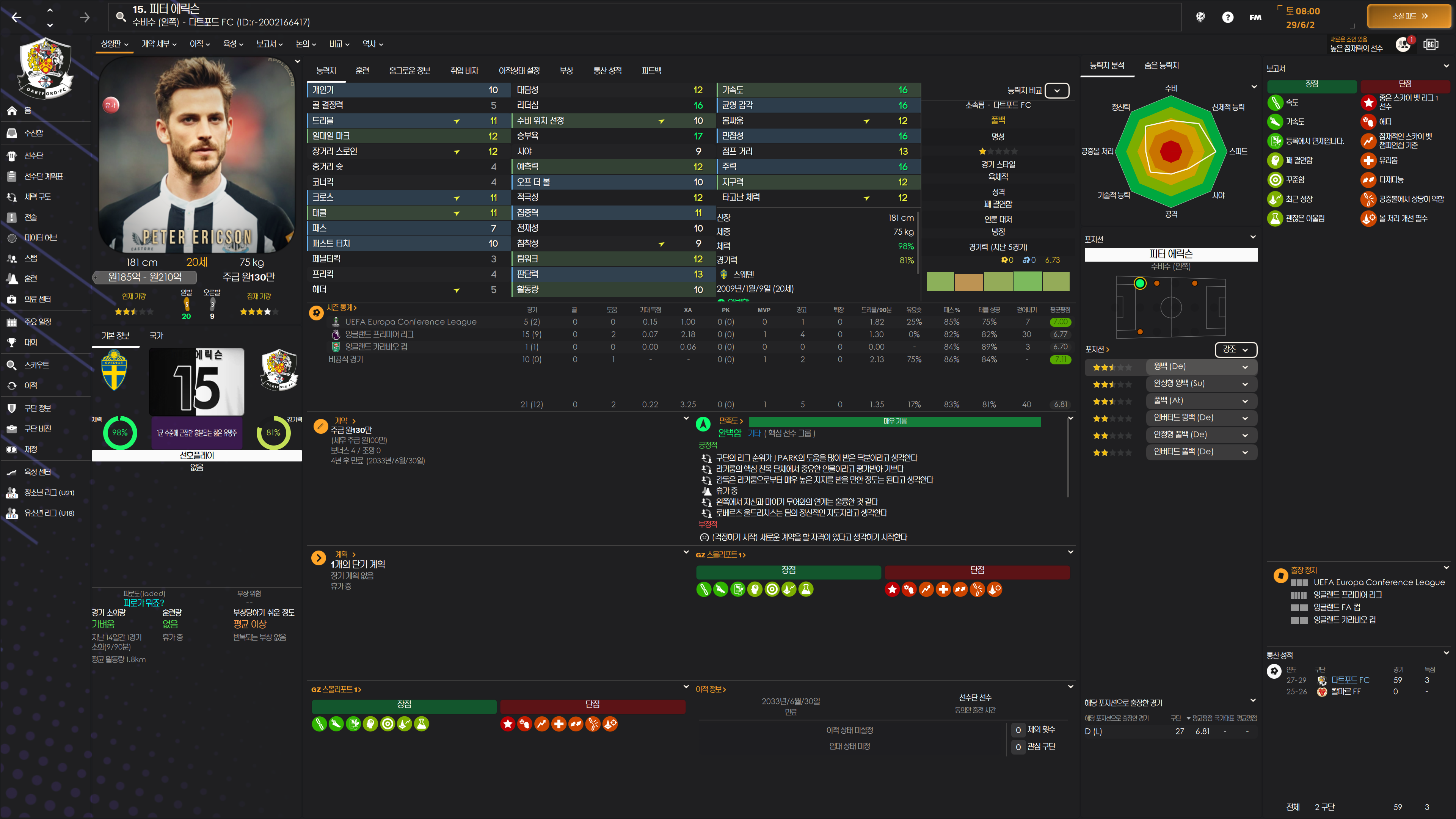Click the search magnifier icon
Image resolution: width=1456 pixels, height=819 pixels.
coord(121,16)
